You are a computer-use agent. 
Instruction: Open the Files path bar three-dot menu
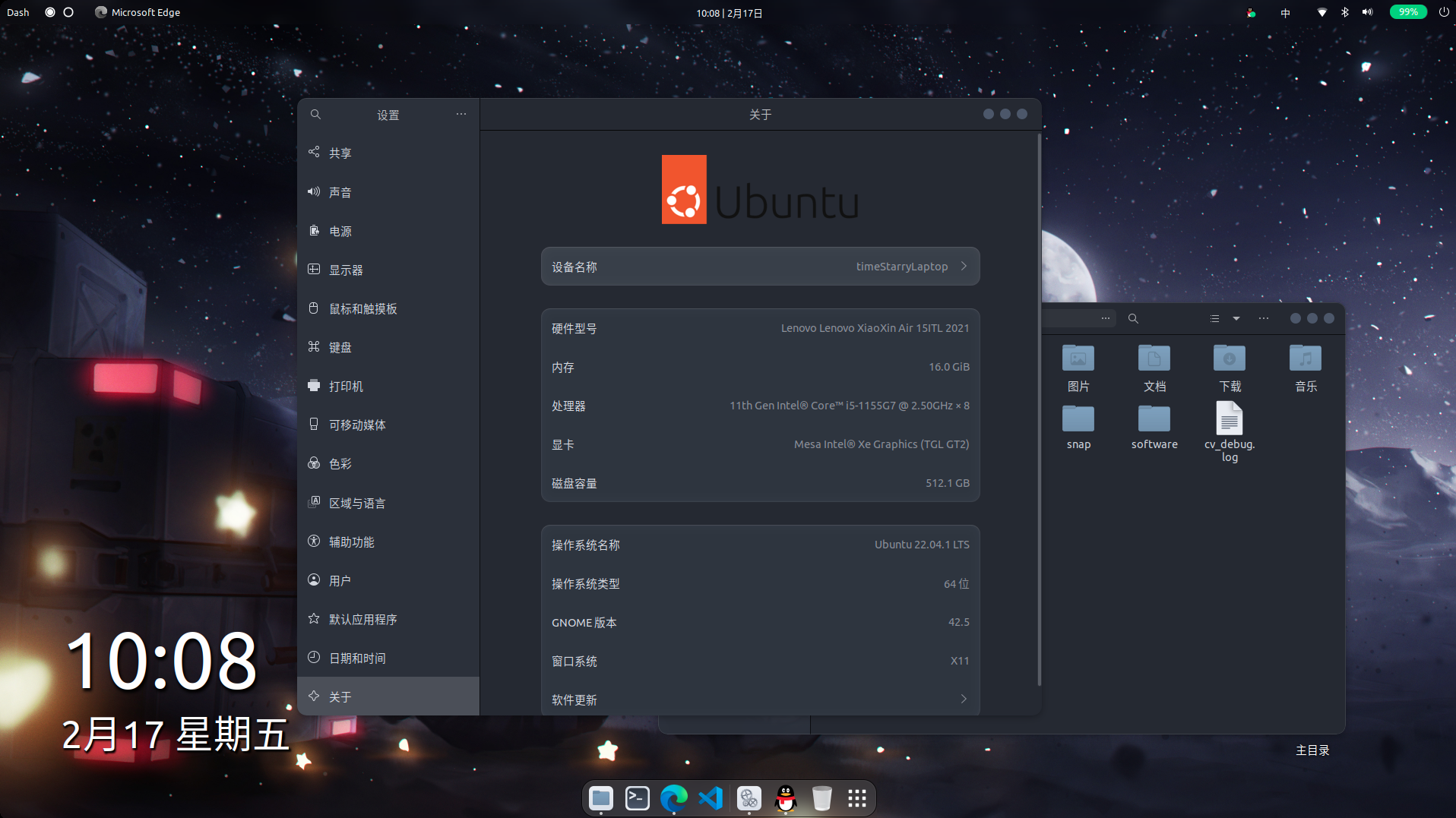1106,319
